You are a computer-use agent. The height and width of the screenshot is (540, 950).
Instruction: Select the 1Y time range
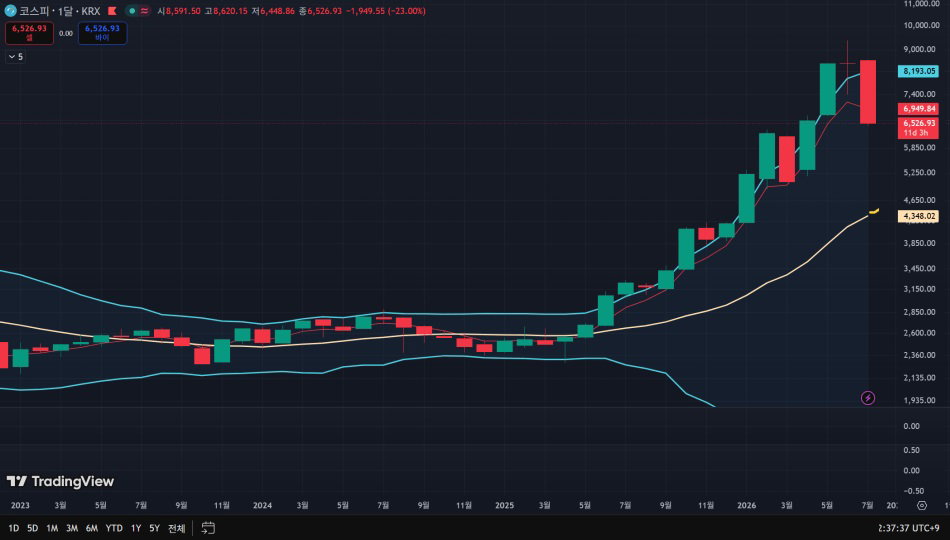click(136, 528)
